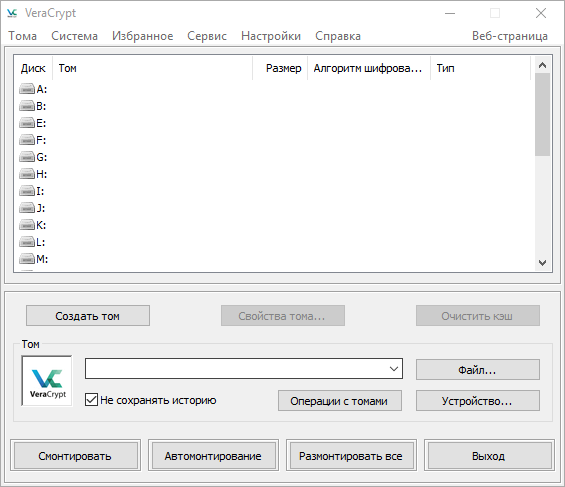565x487 pixels.
Task: Expand the volume path dropdown arrow
Action: click(x=394, y=368)
